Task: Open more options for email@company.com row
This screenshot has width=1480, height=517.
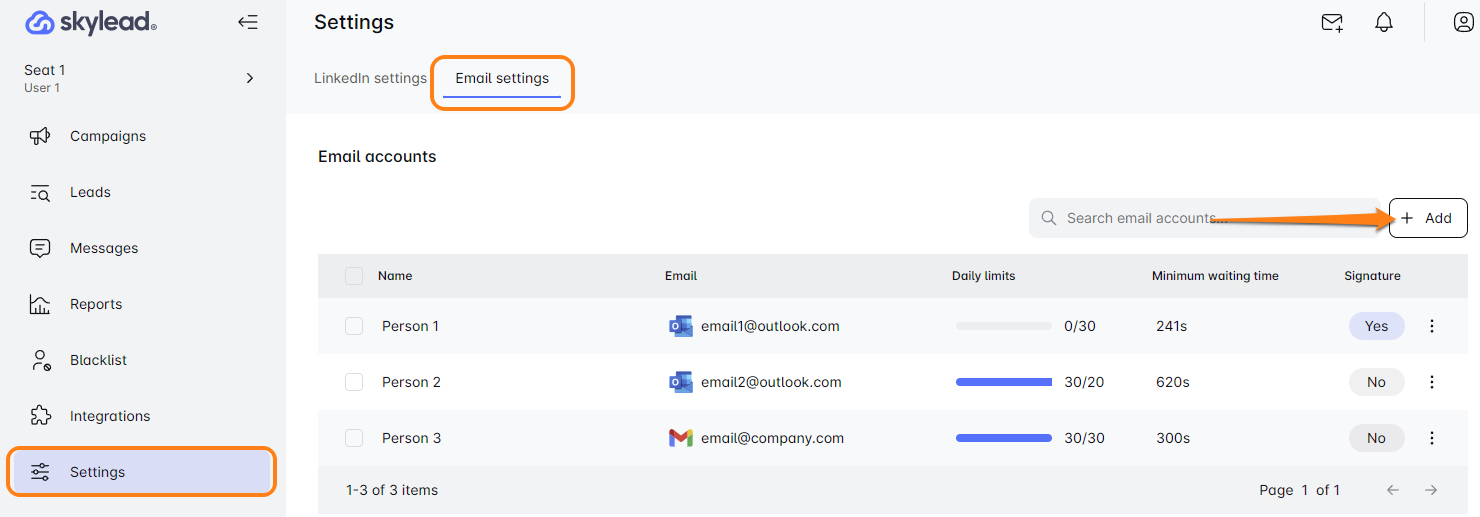Action: 1432,438
